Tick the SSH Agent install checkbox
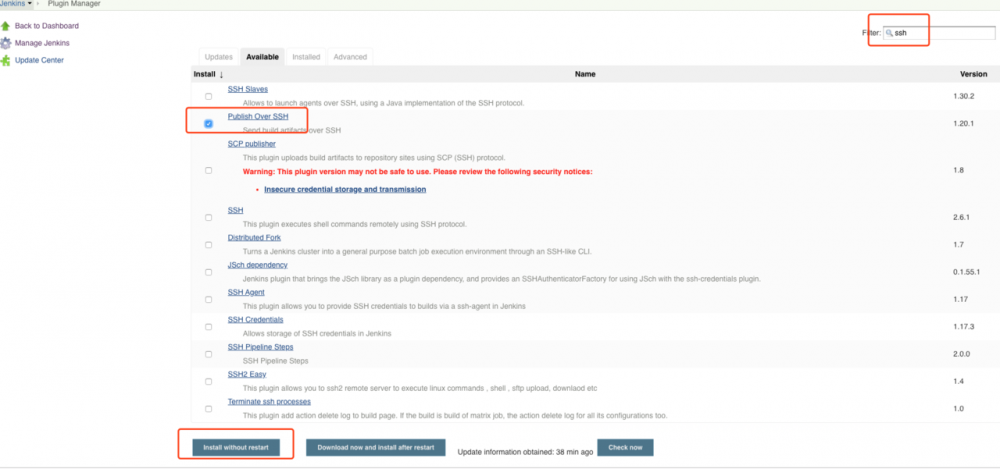 point(209,299)
